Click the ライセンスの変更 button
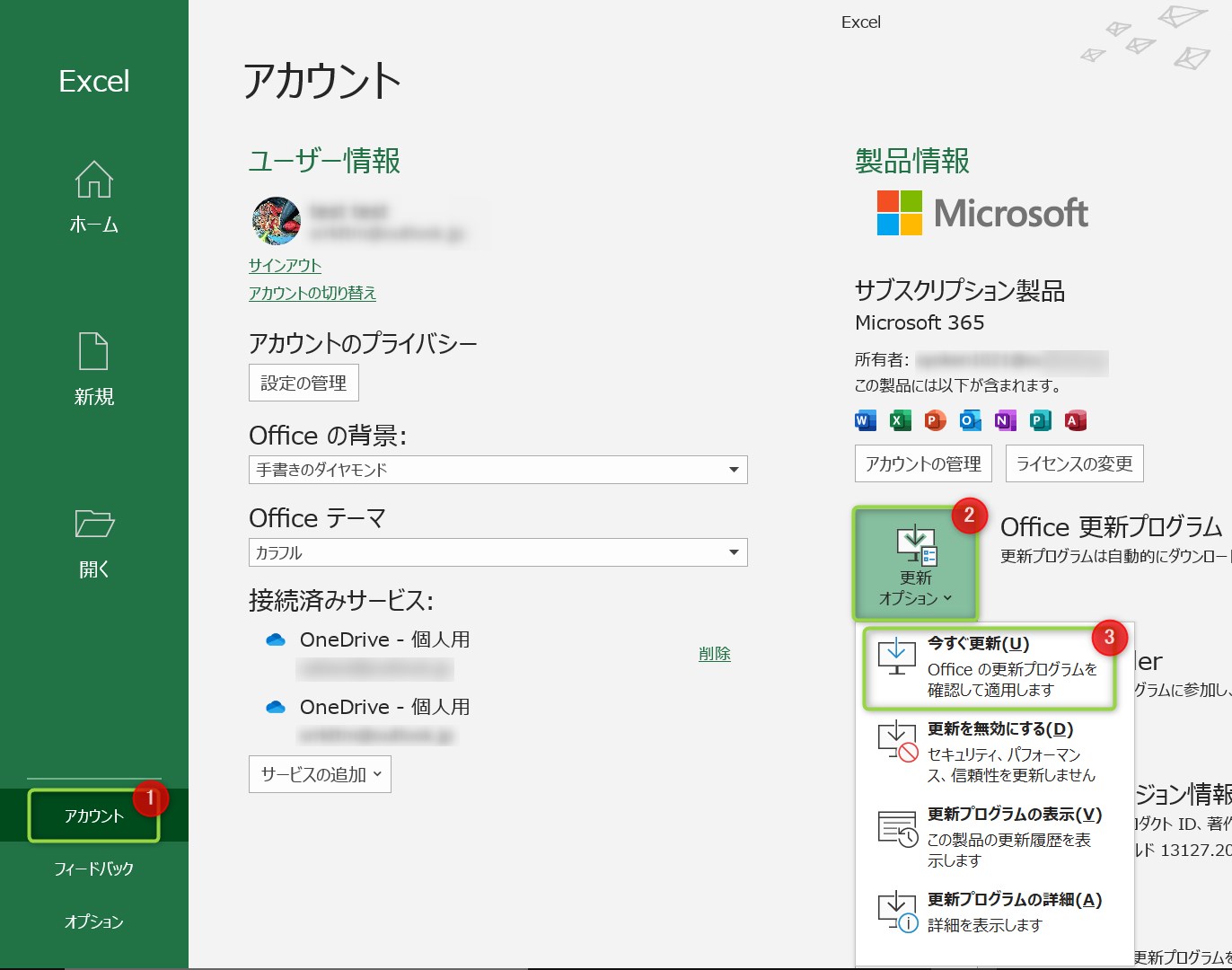The image size is (1232, 970). coord(1074,463)
